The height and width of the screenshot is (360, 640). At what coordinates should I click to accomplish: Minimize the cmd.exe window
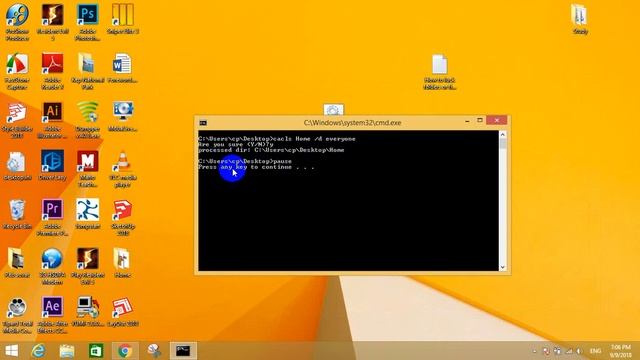pyautogui.click(x=467, y=121)
